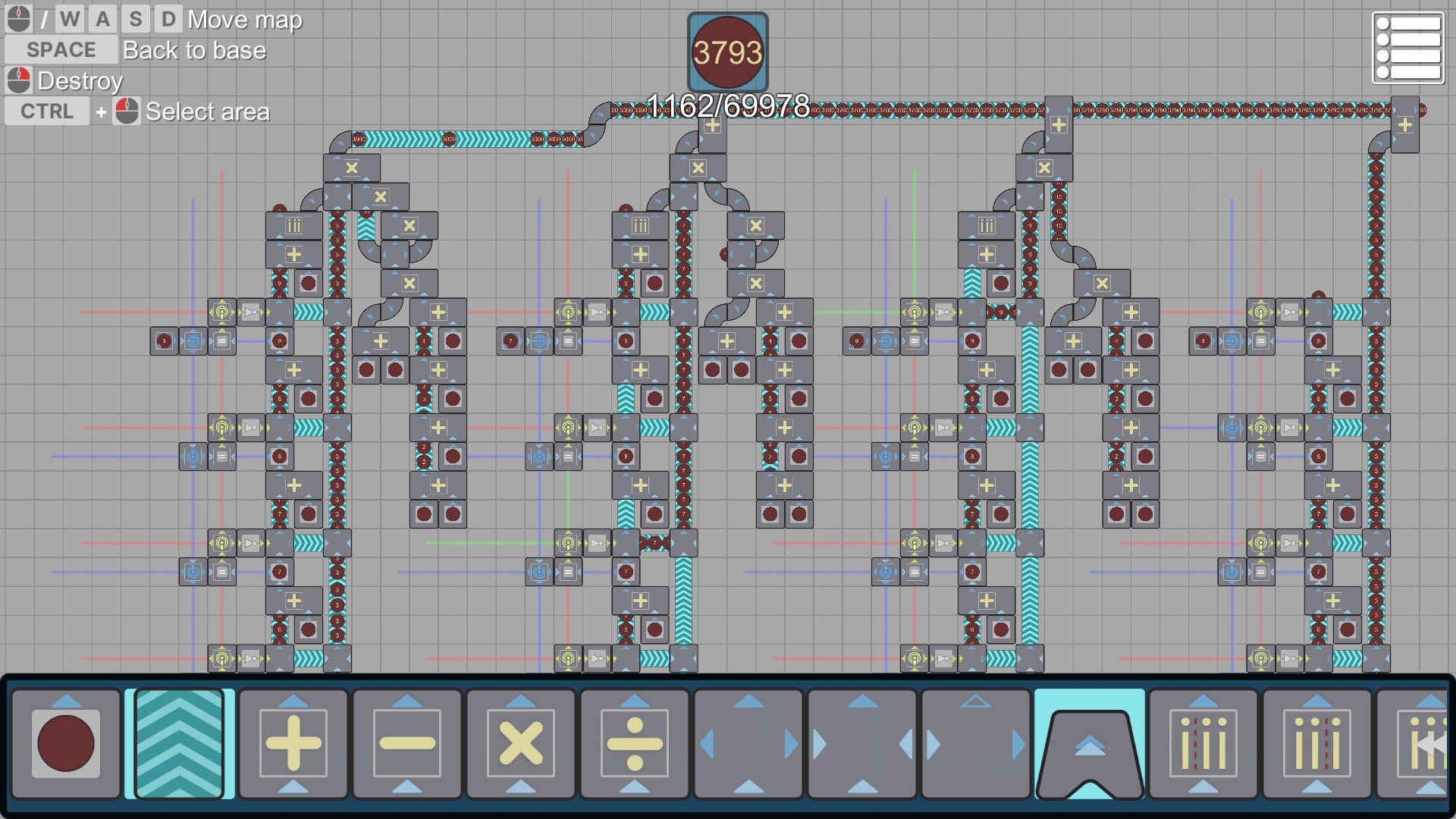Viewport: 1456px width, 819px height.
Task: Select merger with inward-pointing side arrows
Action: [862, 743]
